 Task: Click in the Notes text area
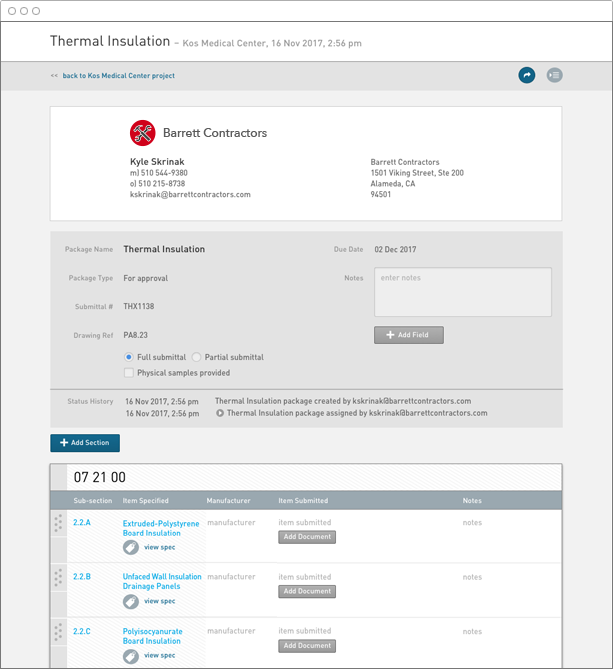click(x=462, y=291)
